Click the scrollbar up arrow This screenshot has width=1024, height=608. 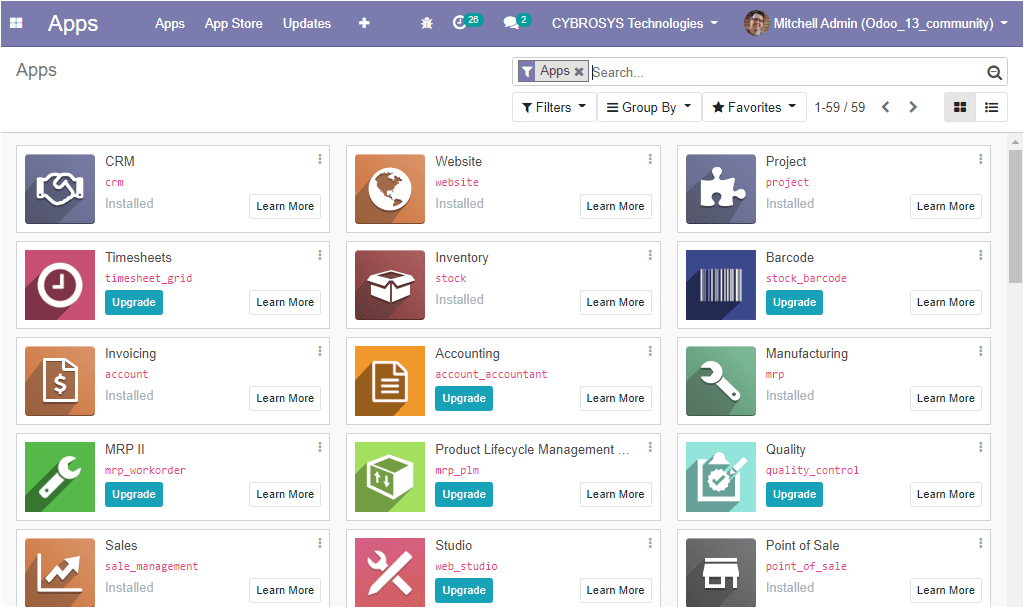(1015, 142)
